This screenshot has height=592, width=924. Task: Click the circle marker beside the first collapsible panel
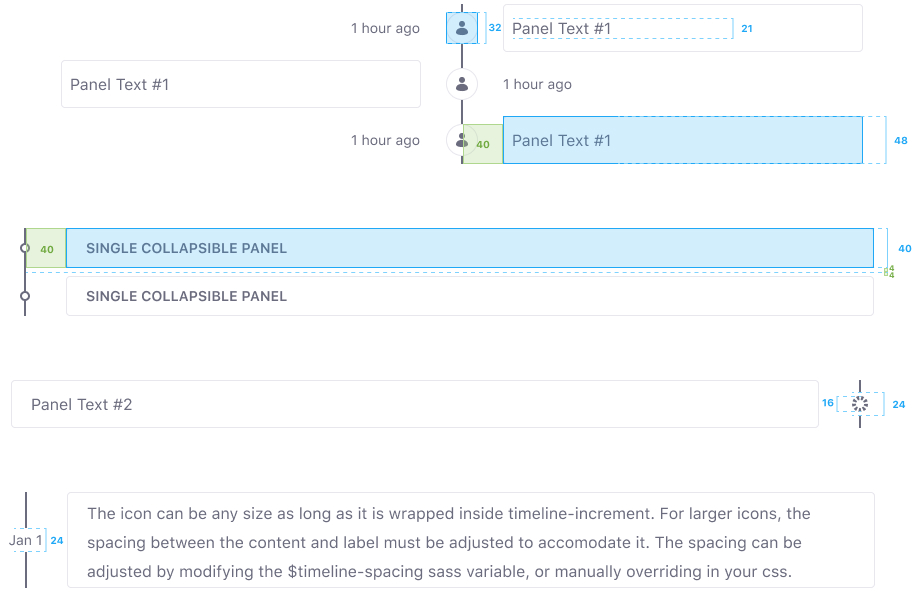tap(25, 248)
